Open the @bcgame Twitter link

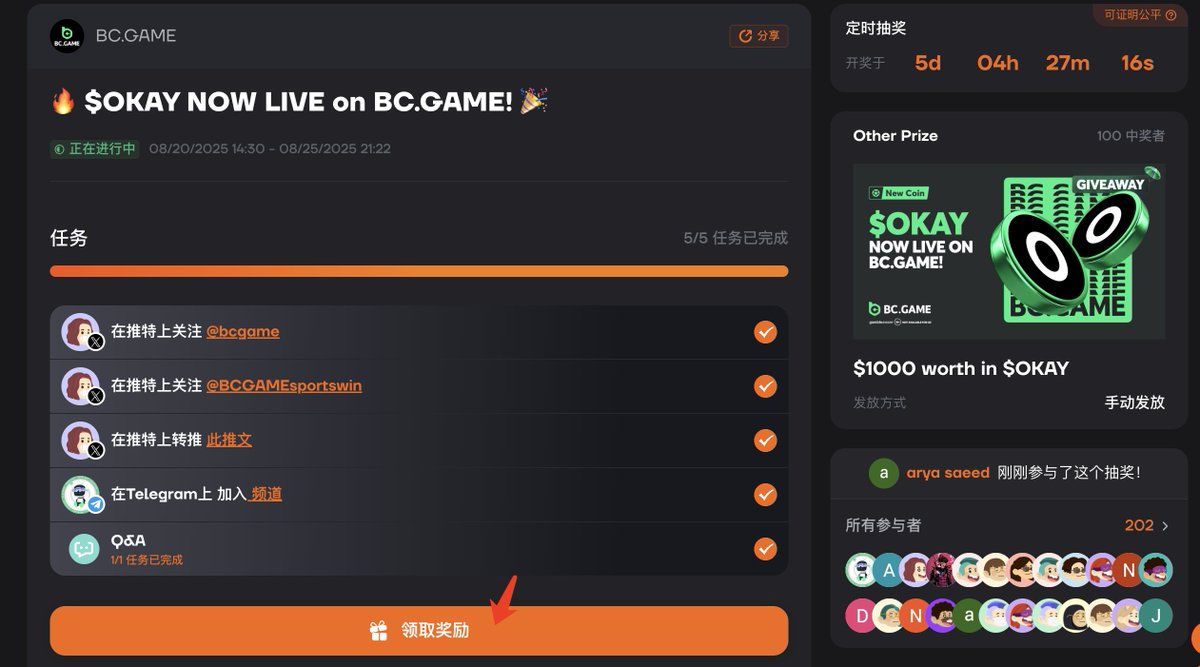point(243,332)
